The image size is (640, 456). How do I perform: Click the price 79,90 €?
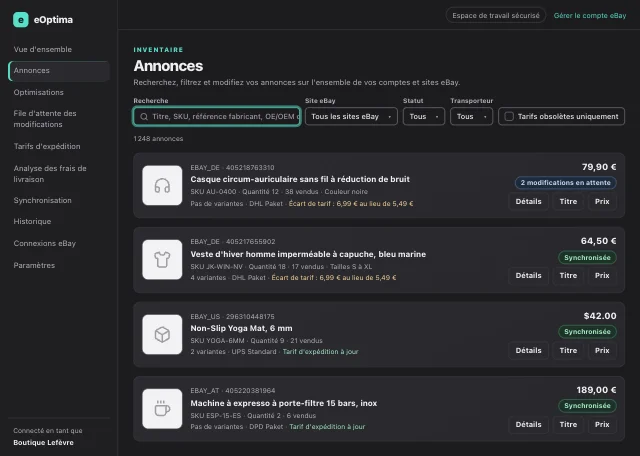click(599, 167)
